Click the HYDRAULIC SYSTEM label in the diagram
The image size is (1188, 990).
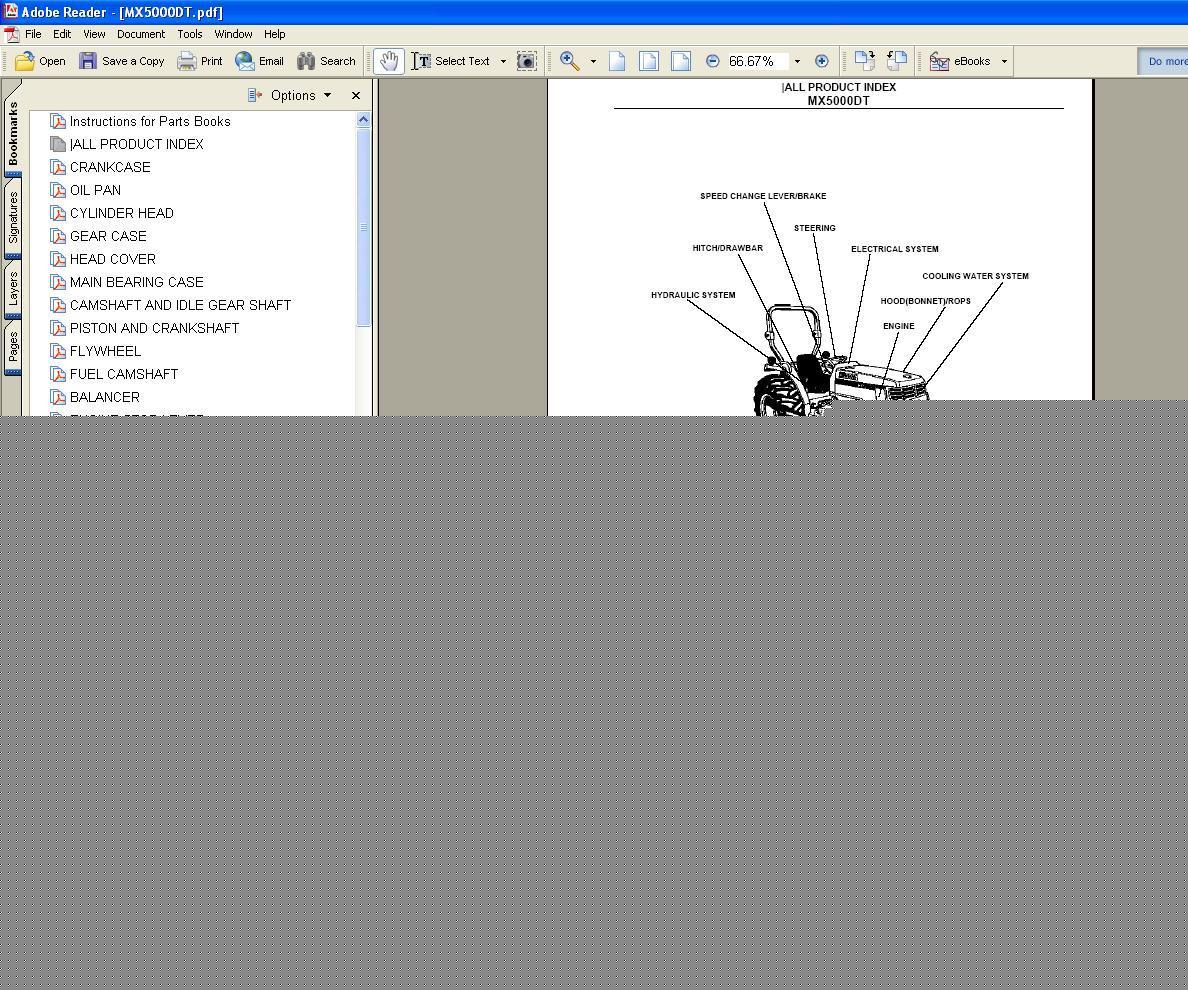pos(693,295)
